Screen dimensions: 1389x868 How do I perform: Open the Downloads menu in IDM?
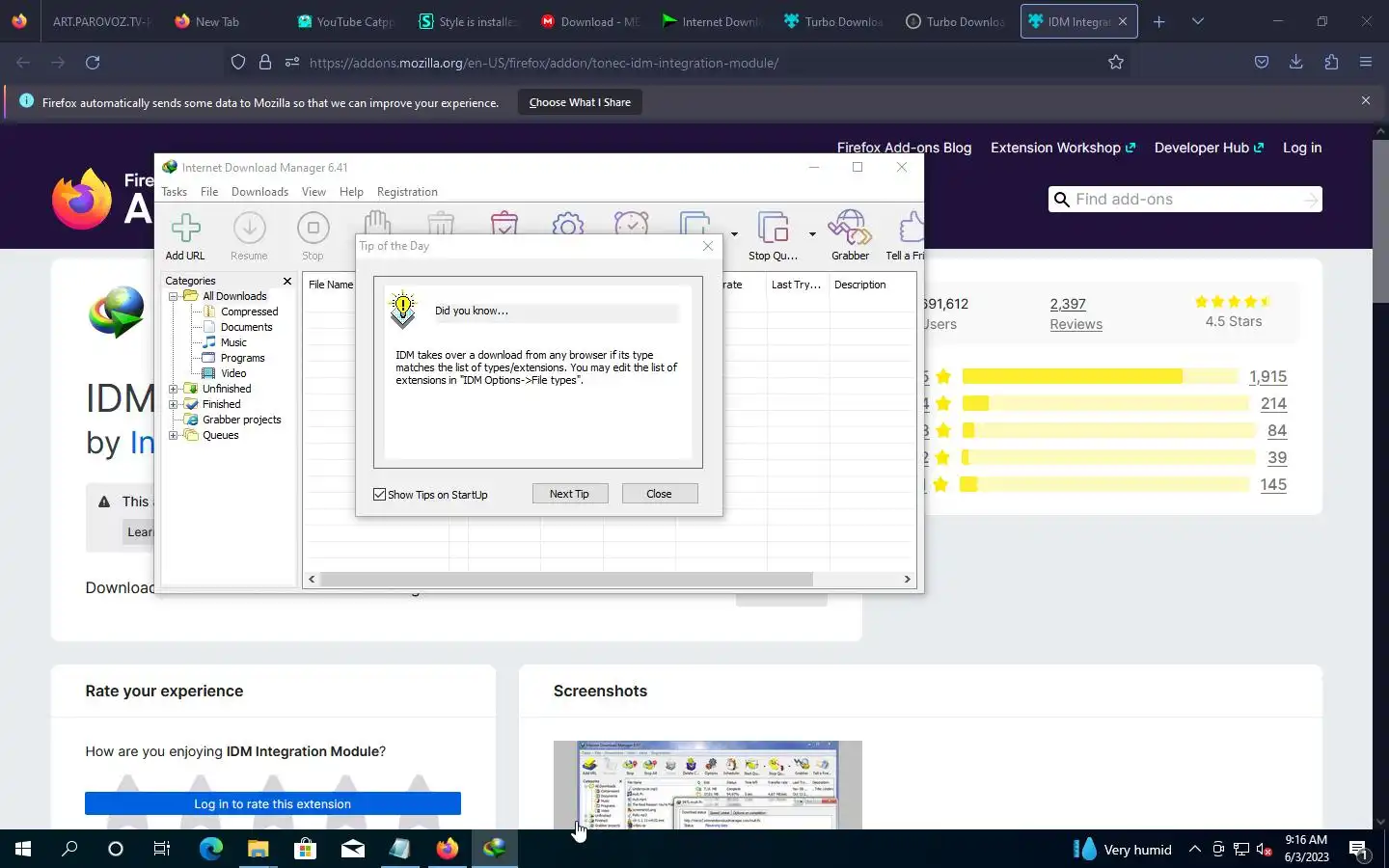point(259,192)
